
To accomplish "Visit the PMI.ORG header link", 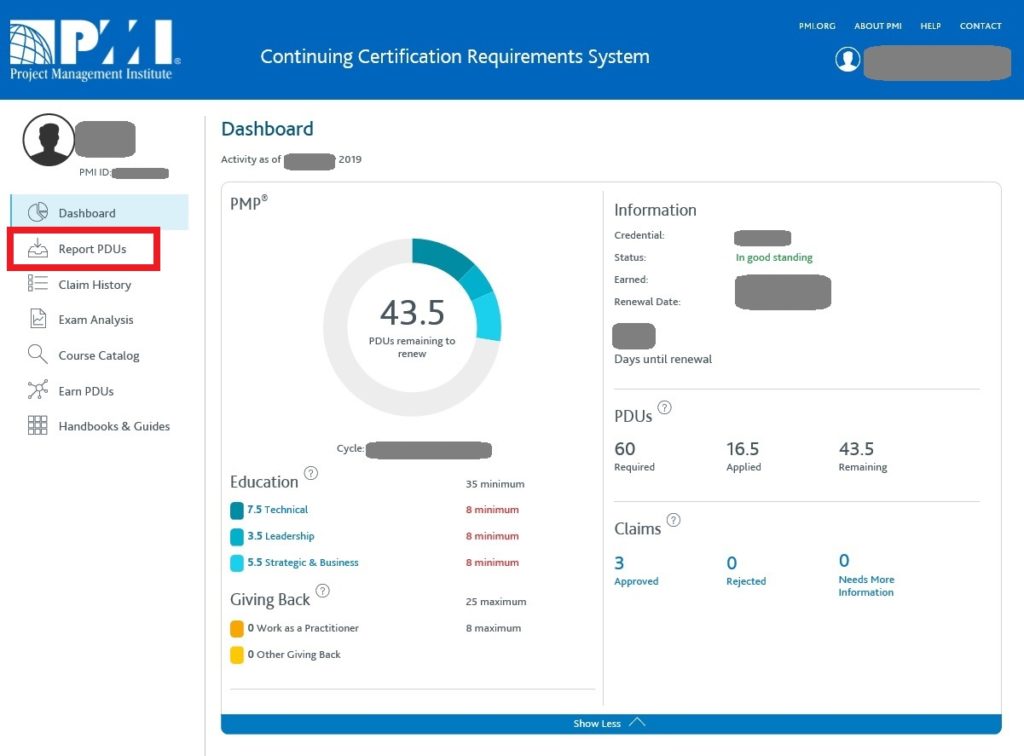I will click(x=817, y=26).
